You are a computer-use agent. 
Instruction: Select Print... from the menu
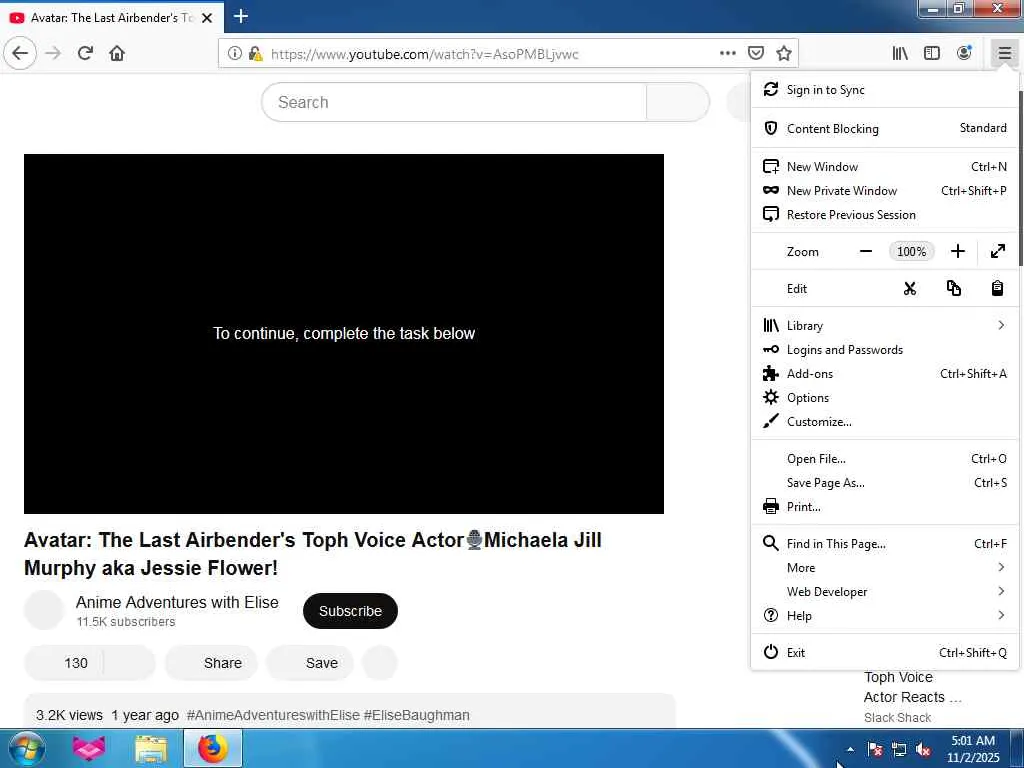tap(885, 507)
